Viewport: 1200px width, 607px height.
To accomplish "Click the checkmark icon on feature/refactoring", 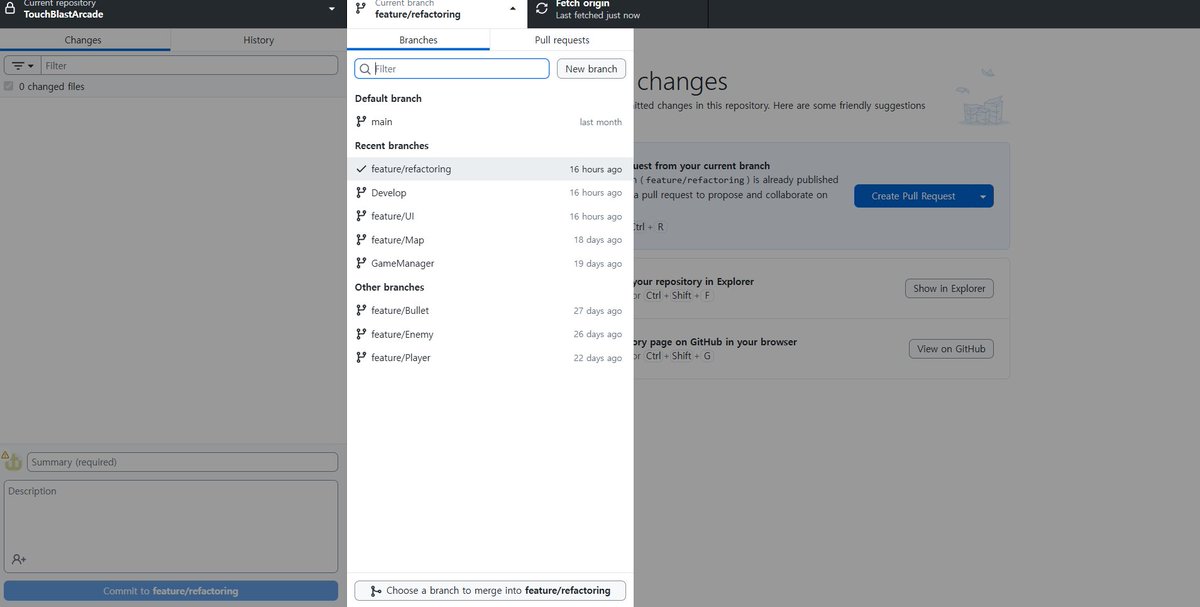I will (x=361, y=169).
